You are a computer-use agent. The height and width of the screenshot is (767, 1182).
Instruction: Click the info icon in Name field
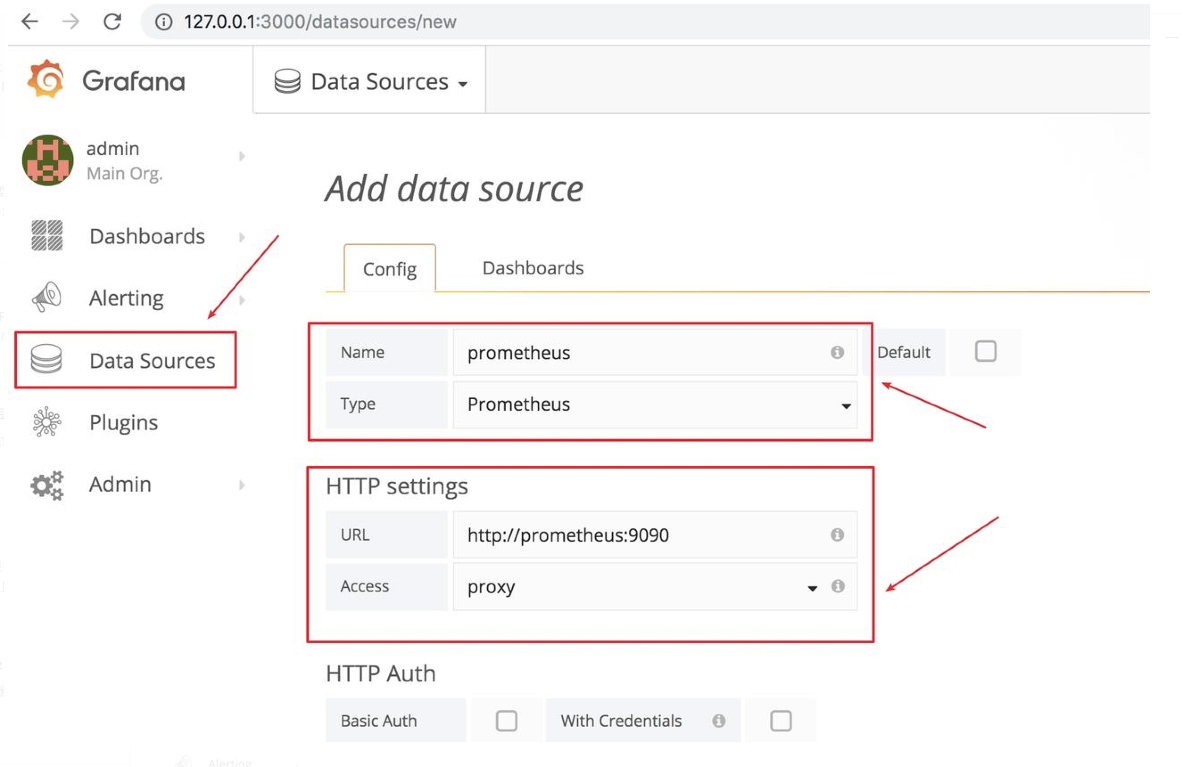(837, 352)
